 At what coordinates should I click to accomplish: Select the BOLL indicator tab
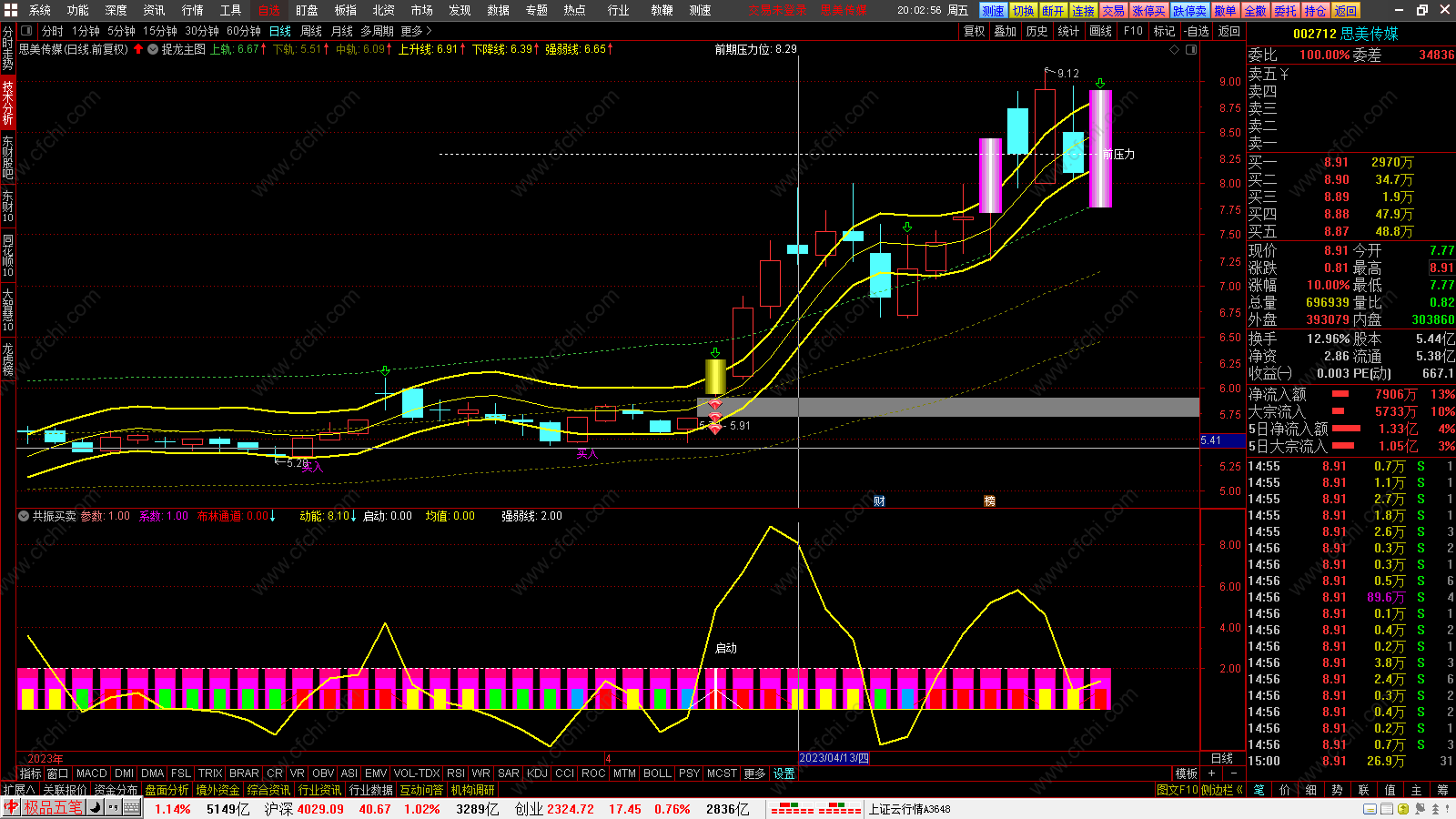657,773
